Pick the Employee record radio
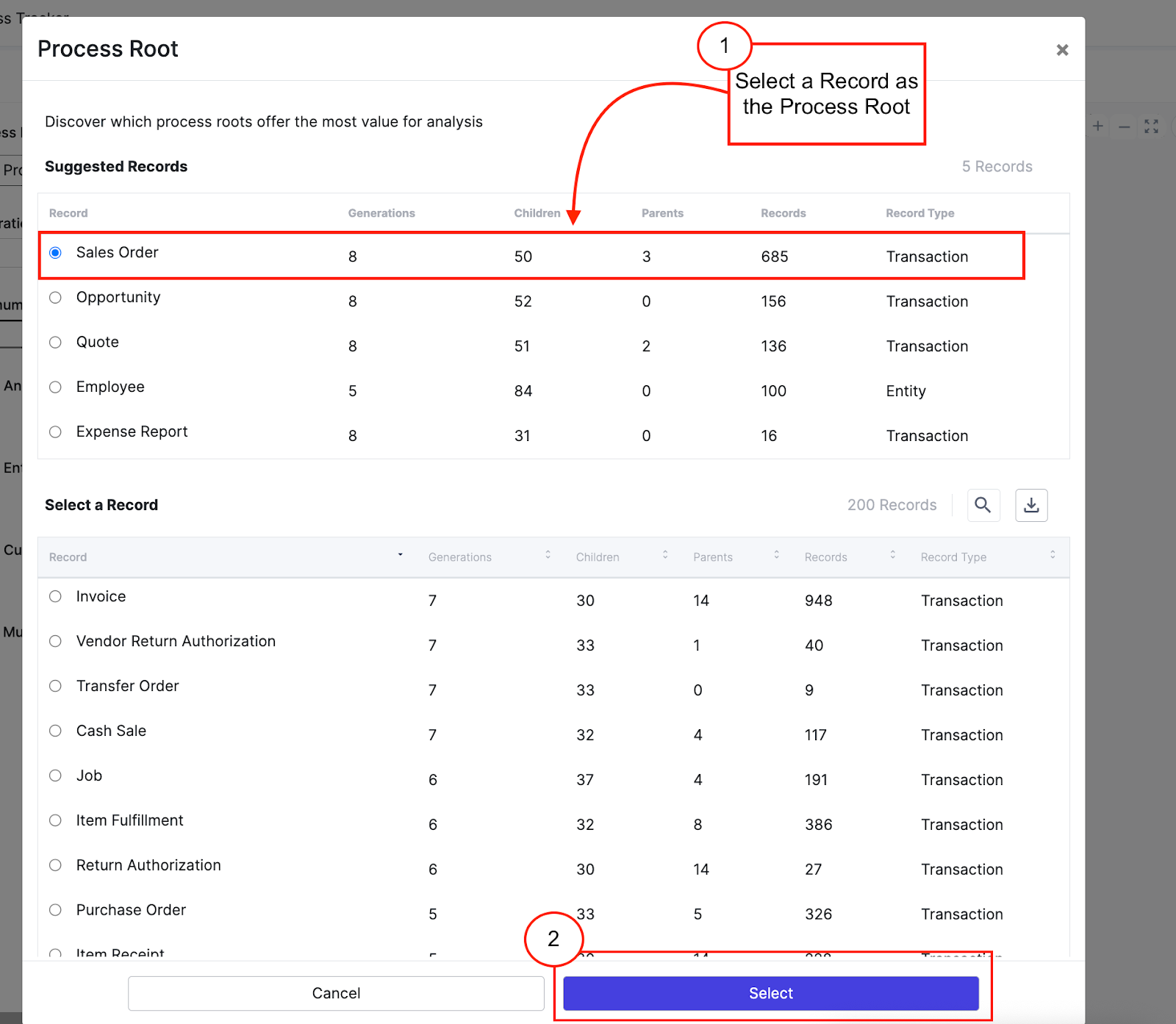Viewport: 1176px width, 1024px height. [x=55, y=387]
